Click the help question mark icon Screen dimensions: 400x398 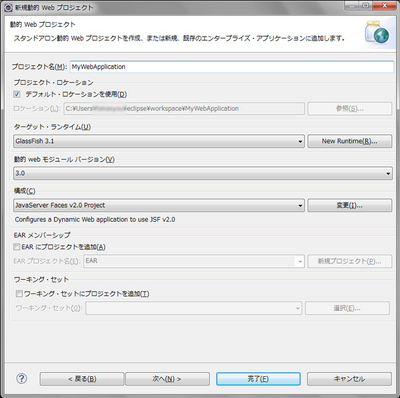[x=22, y=378]
